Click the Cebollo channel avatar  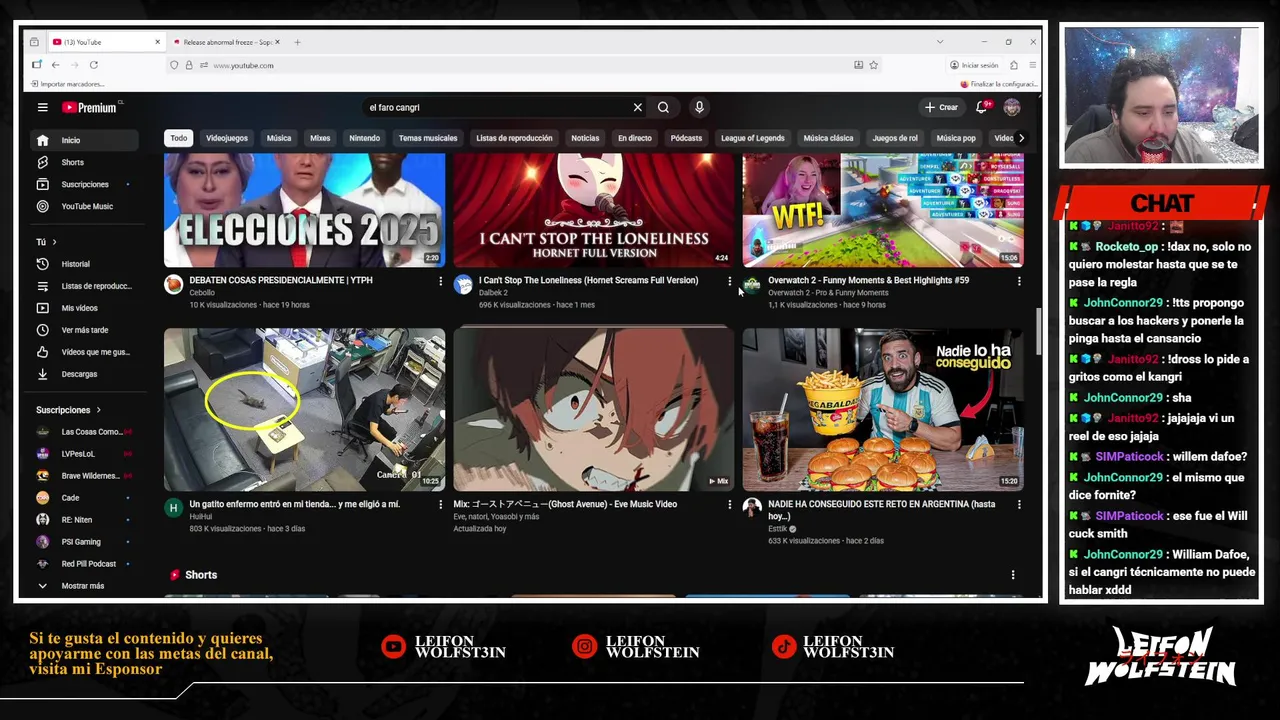173,285
